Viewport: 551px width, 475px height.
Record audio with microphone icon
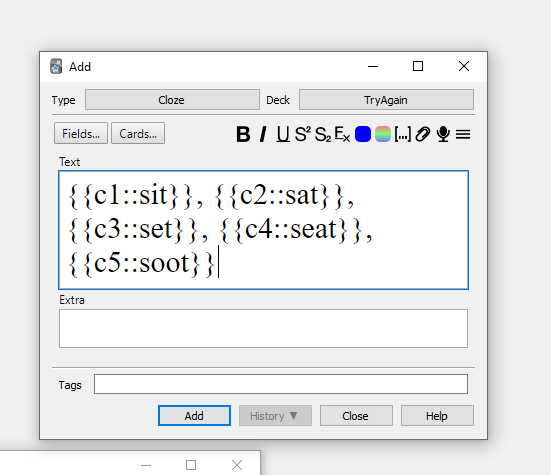[x=443, y=134]
